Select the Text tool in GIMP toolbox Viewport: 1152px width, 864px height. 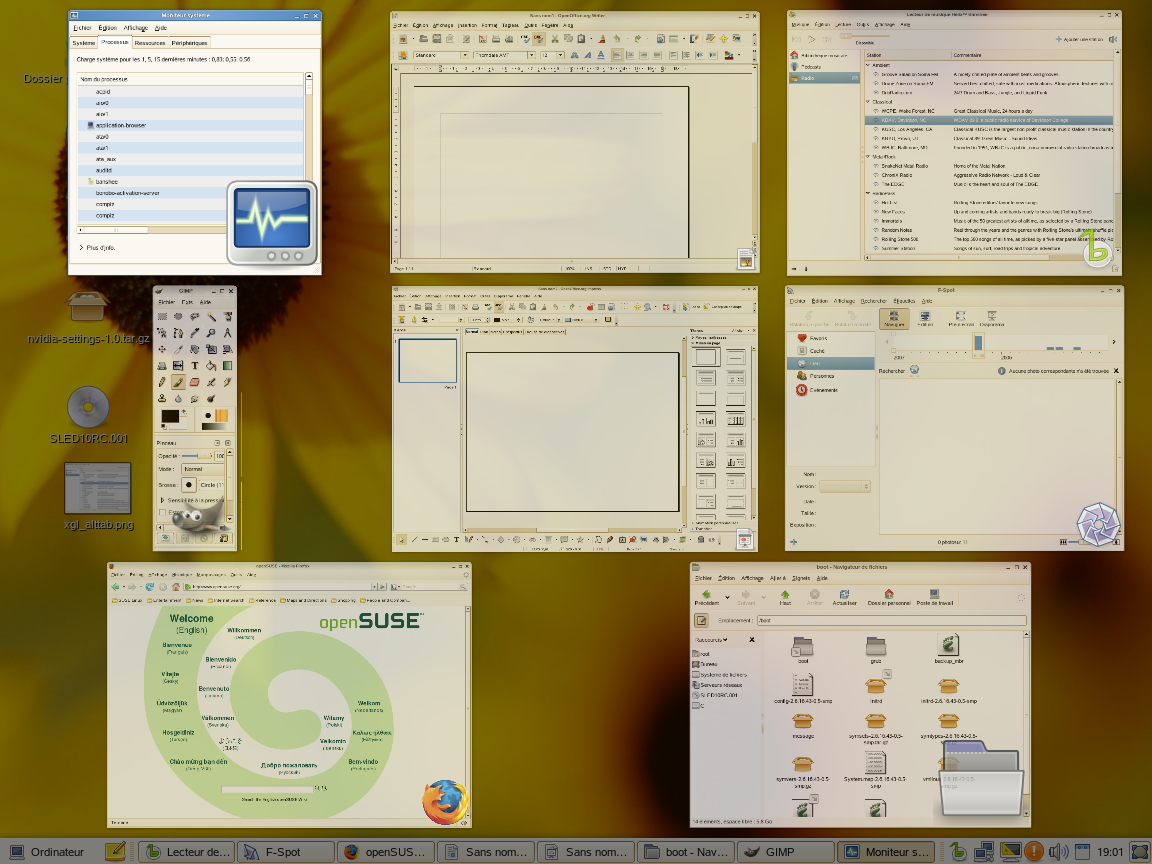coord(195,365)
